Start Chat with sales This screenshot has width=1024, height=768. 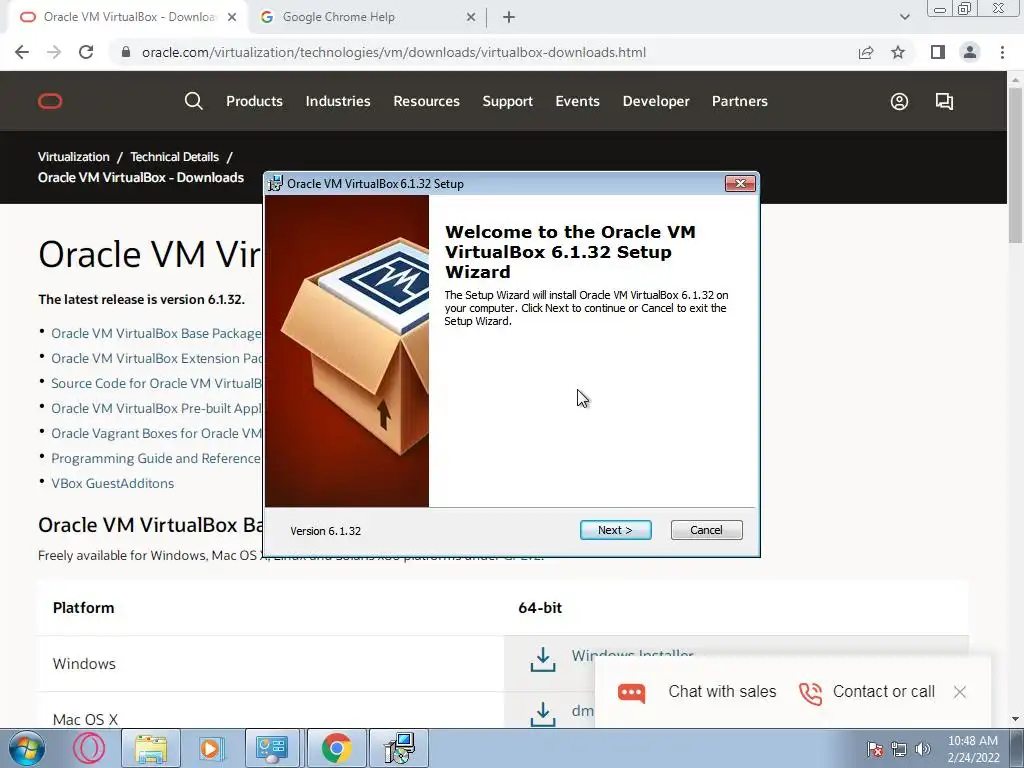tap(697, 692)
